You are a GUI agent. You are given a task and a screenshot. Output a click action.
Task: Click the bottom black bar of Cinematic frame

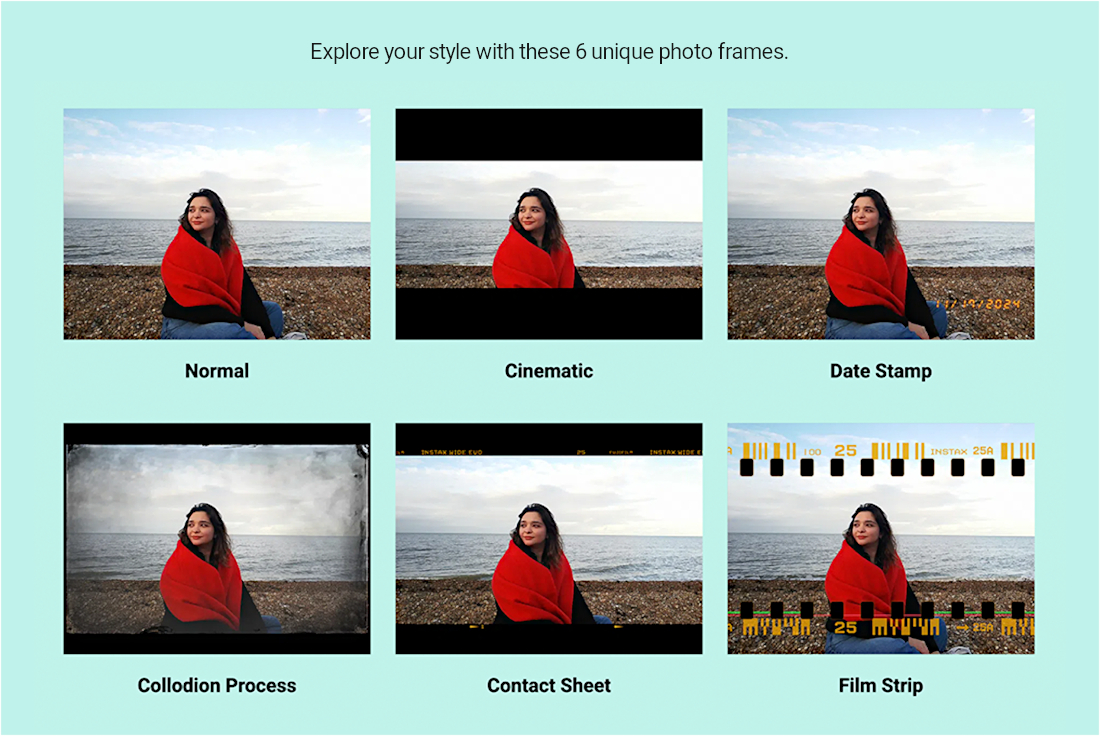[549, 314]
